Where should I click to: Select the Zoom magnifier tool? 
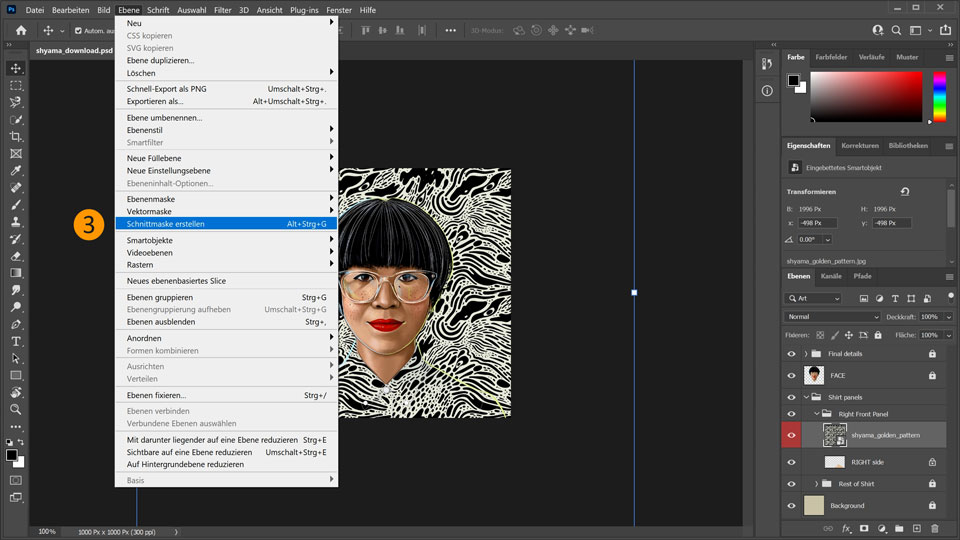16,409
